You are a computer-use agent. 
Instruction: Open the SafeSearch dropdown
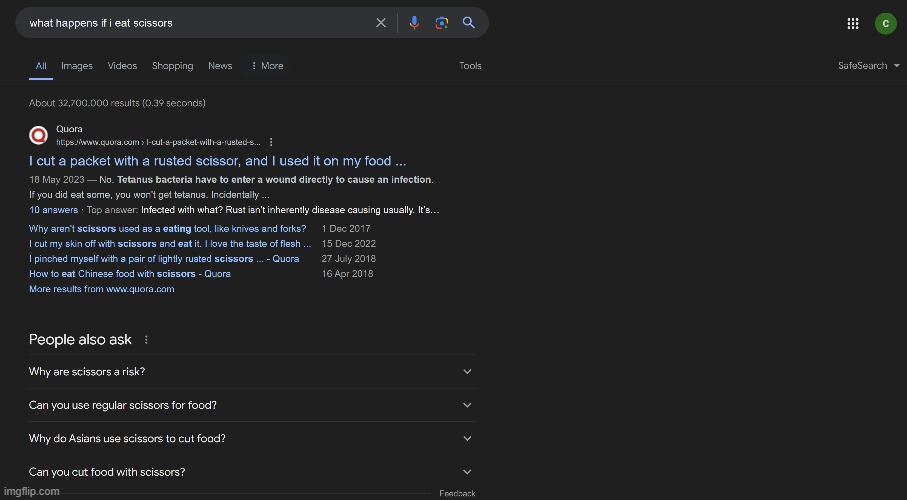[x=869, y=66]
